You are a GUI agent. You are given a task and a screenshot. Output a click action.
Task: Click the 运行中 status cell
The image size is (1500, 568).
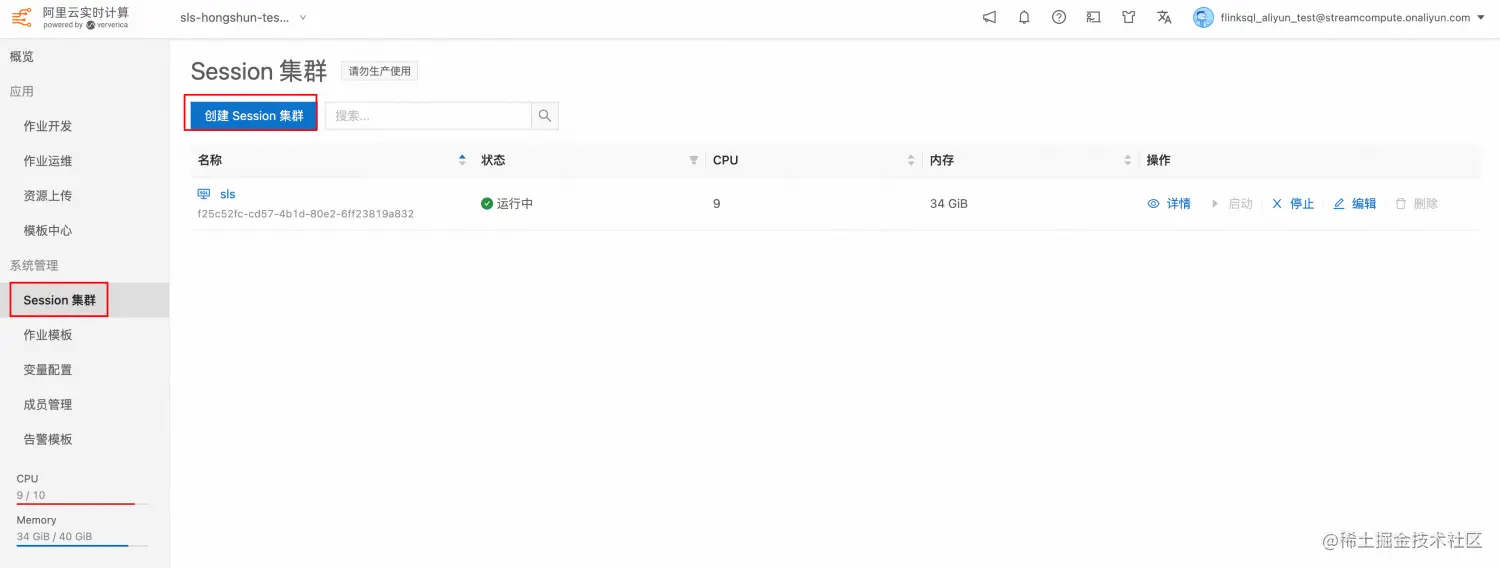pos(507,204)
